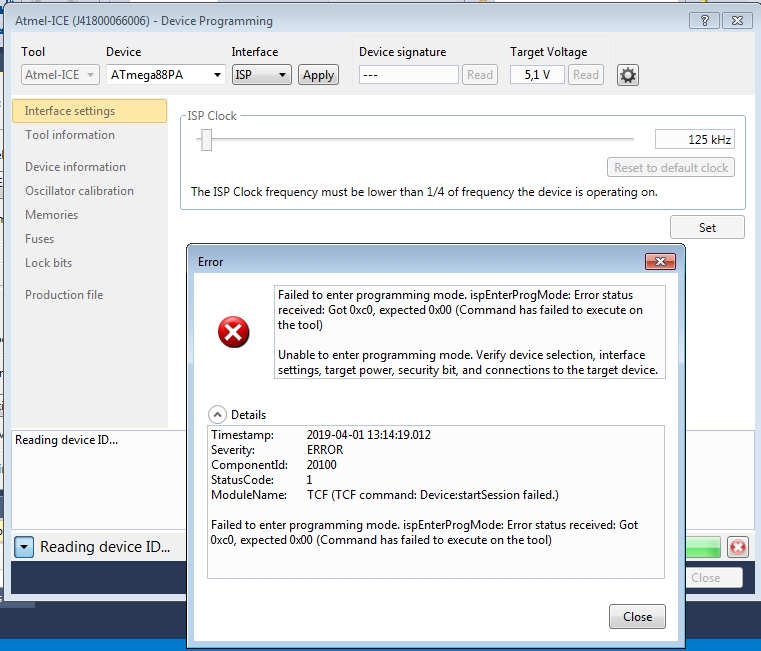761x651 pixels.
Task: Click the Close button of Device Programming window
Action: pyautogui.click(x=713, y=578)
